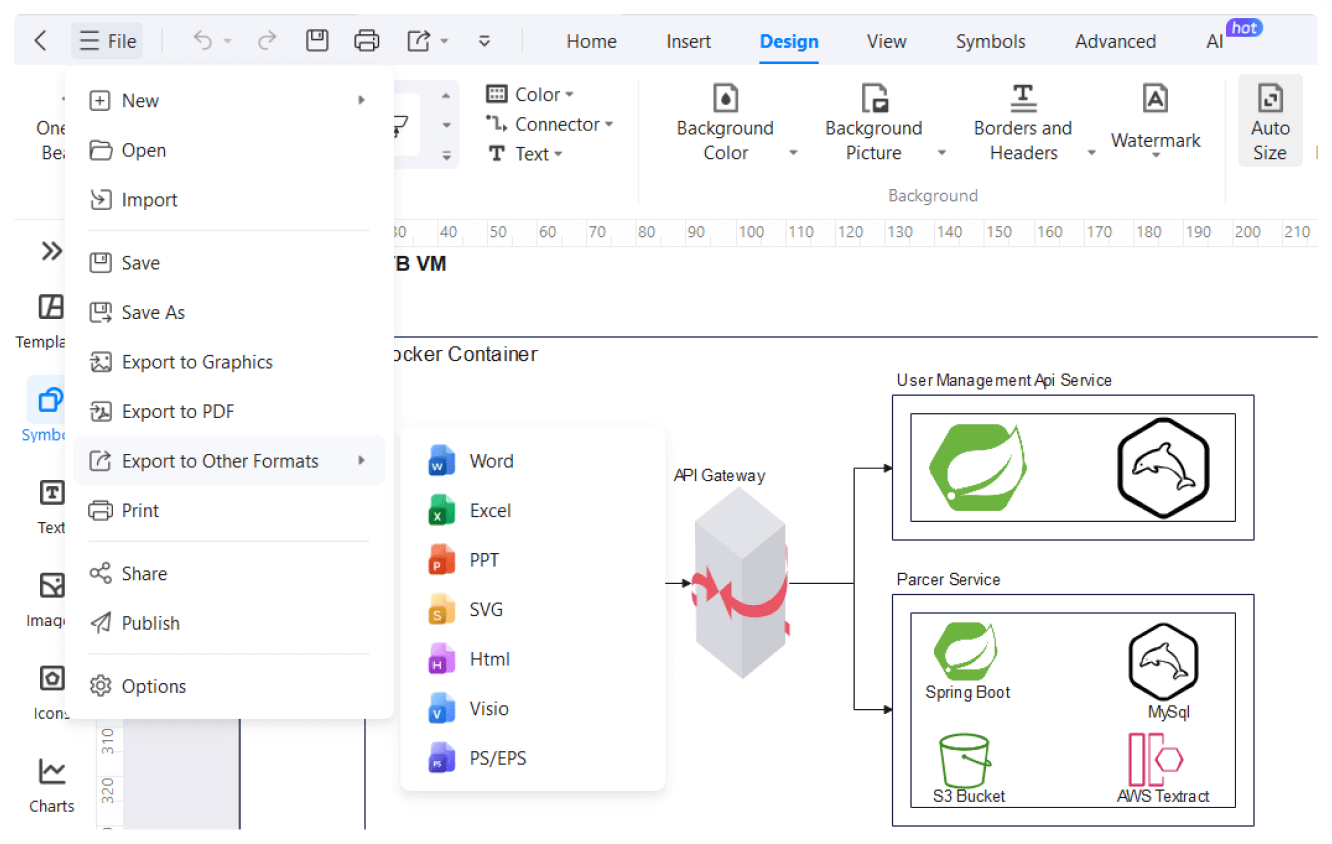This screenshot has width=1332, height=844.
Task: Toggle the Auto Size button
Action: coord(1270,122)
